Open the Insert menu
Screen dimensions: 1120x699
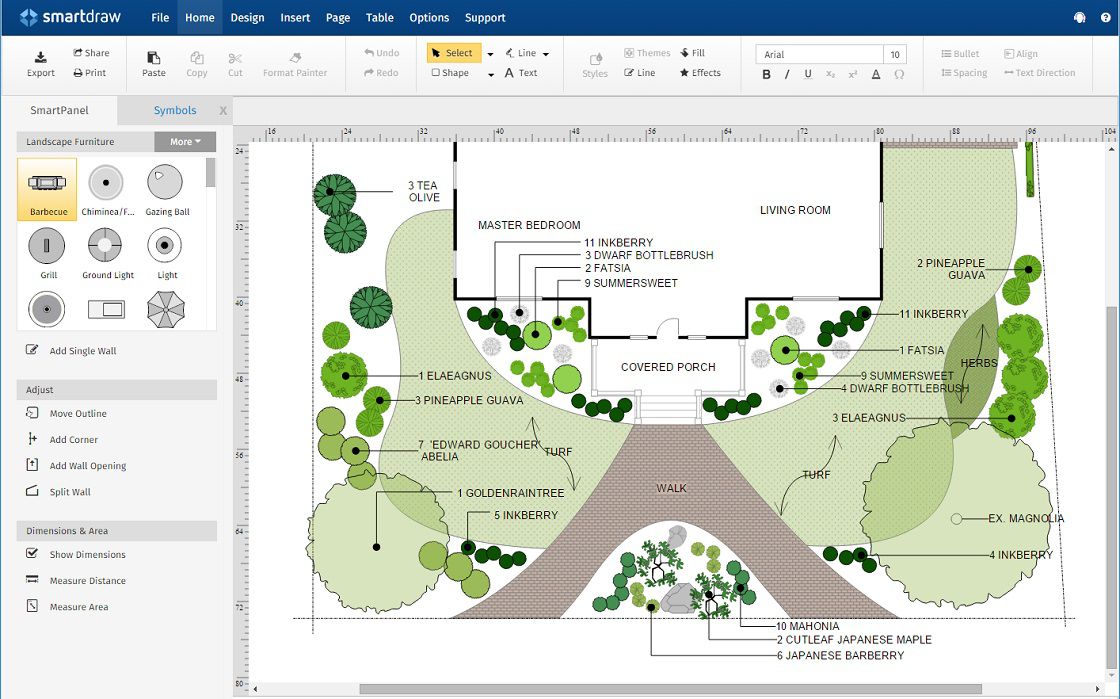tap(295, 18)
